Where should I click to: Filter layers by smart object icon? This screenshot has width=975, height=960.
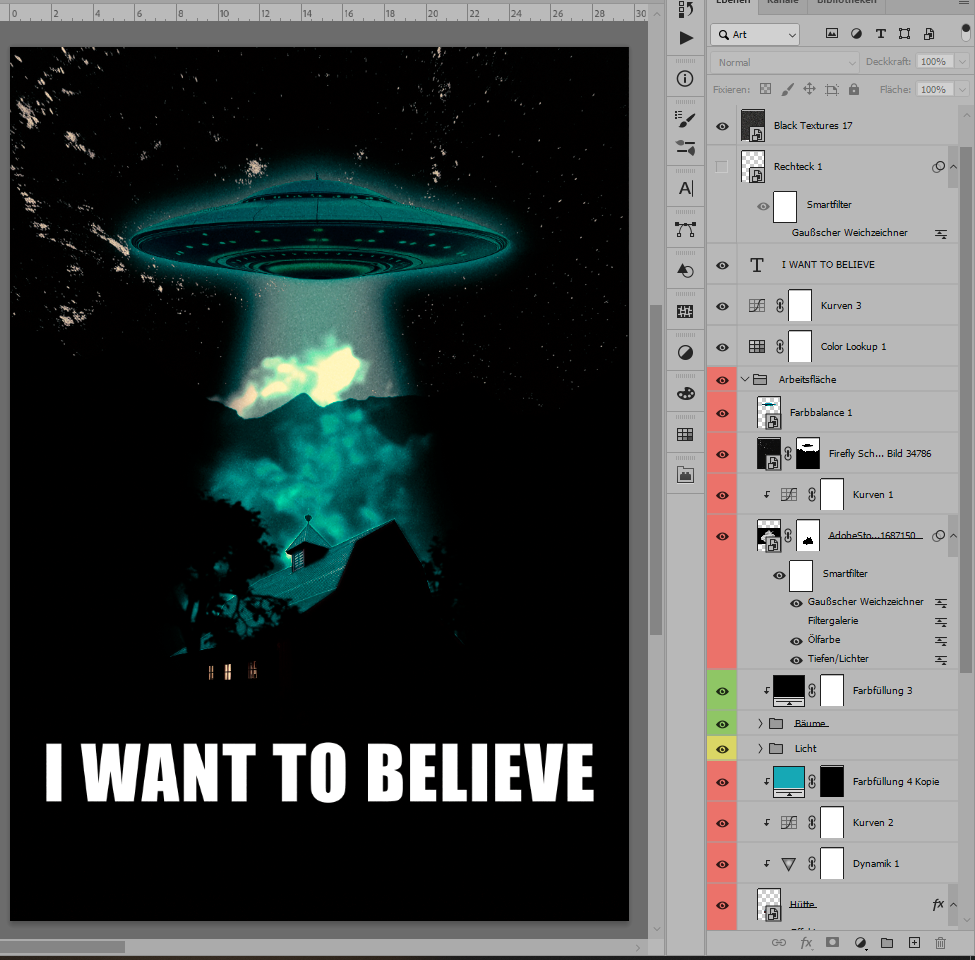[929, 34]
